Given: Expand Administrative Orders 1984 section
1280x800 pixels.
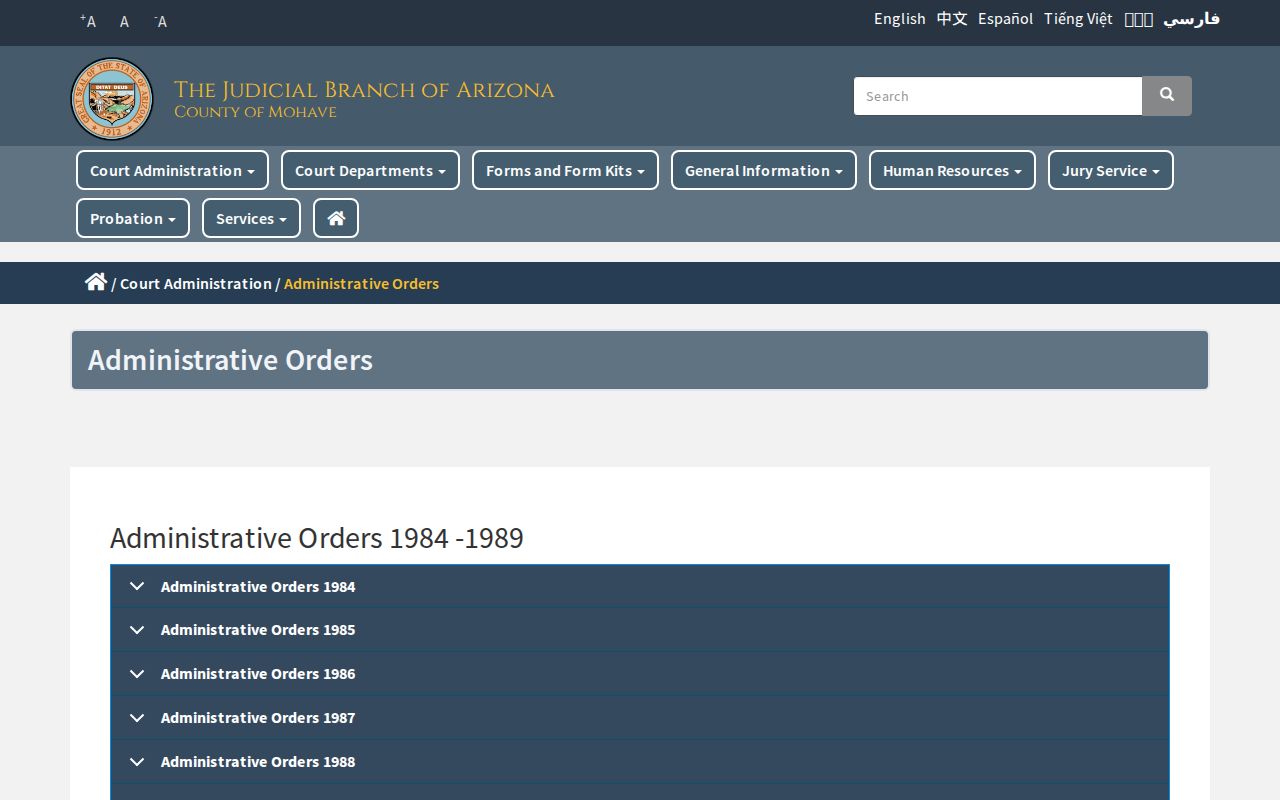Looking at the screenshot, I should pos(640,586).
